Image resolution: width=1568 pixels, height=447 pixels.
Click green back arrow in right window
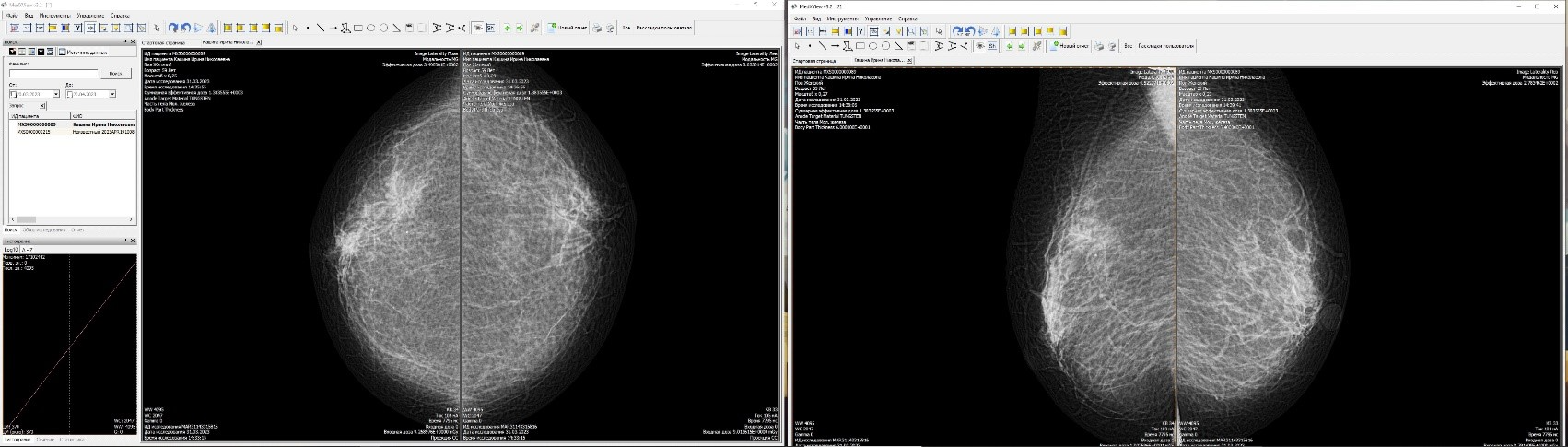point(1009,46)
